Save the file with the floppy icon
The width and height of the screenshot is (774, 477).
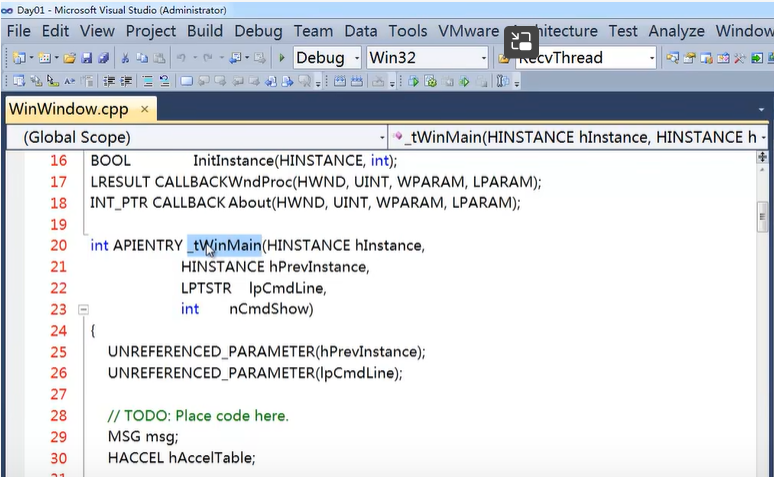point(86,58)
